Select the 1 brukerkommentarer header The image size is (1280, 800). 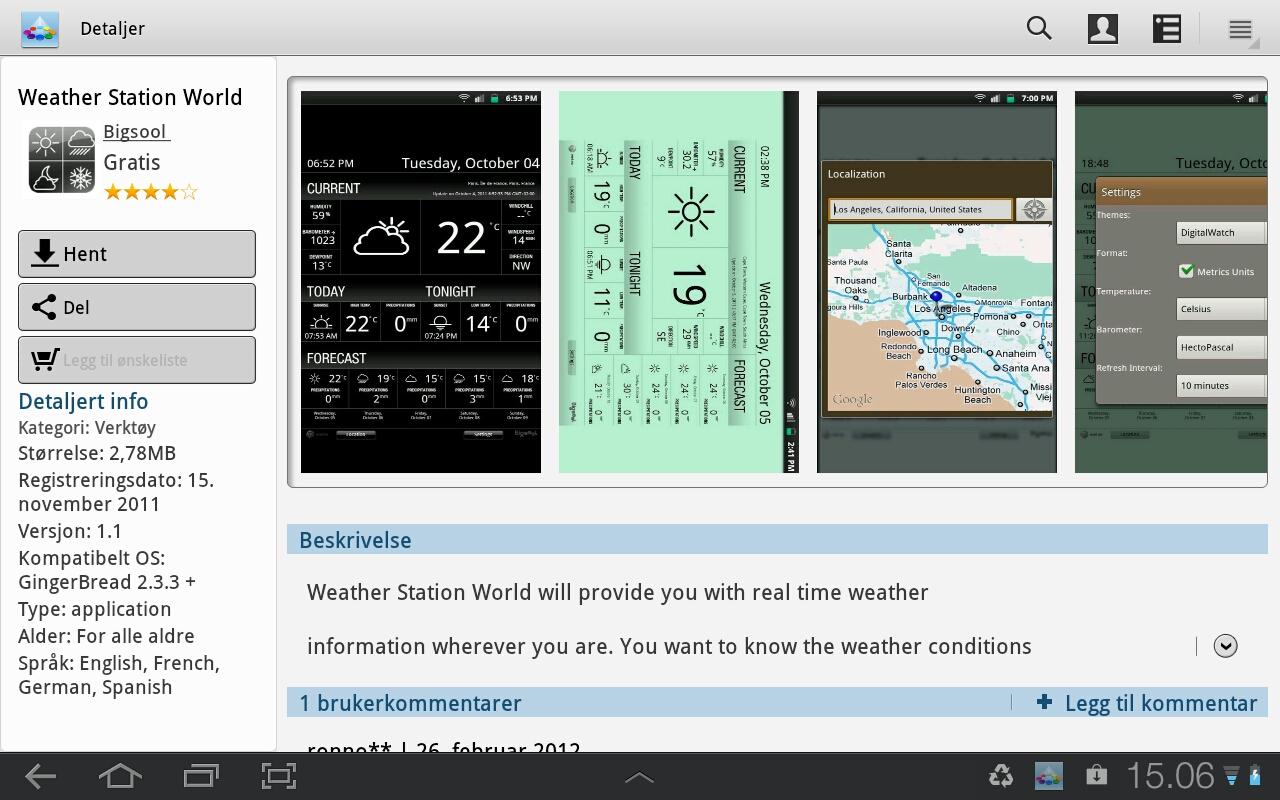click(x=410, y=703)
